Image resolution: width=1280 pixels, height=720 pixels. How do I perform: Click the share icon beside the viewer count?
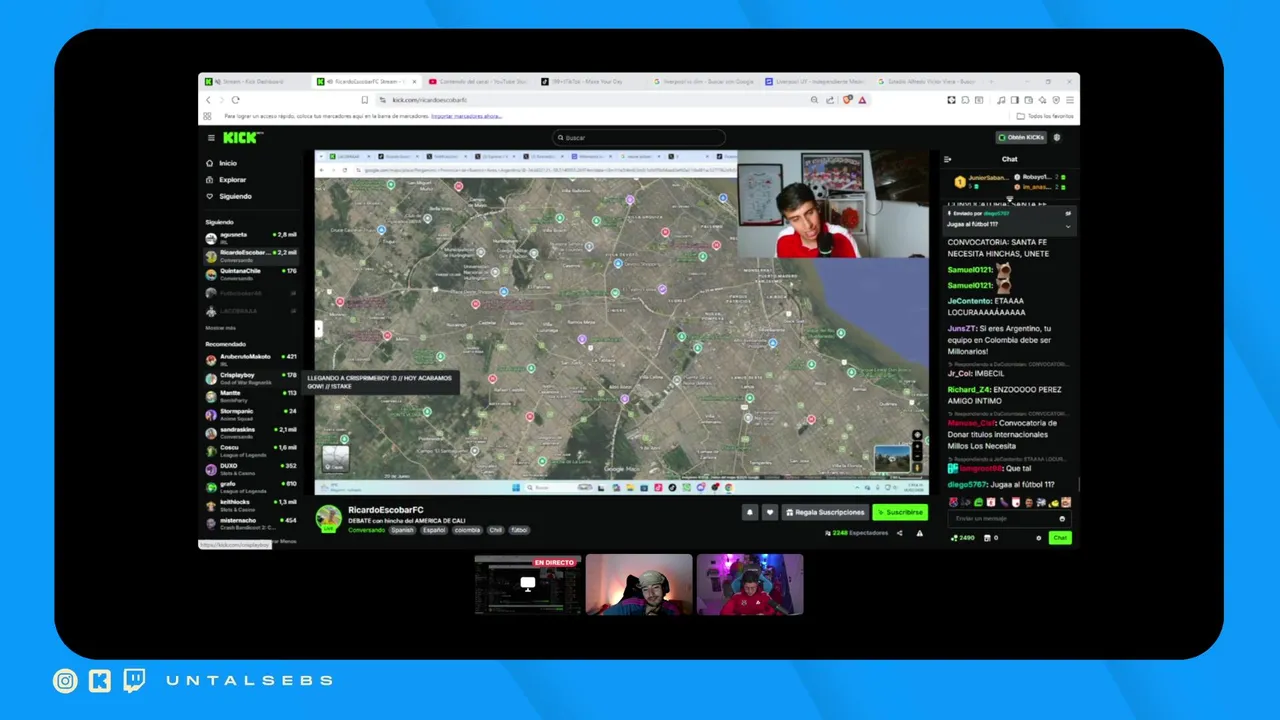(x=899, y=533)
